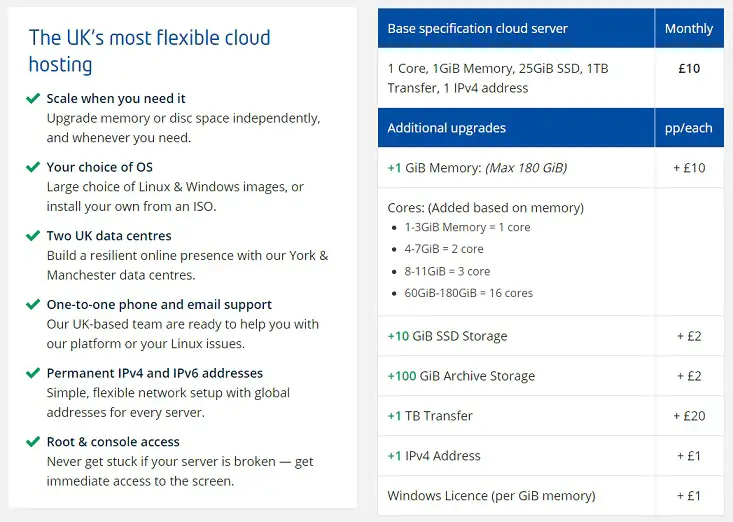Click the checkmark beside Your choice of OS
This screenshot has height=522, width=733.
click(x=33, y=167)
